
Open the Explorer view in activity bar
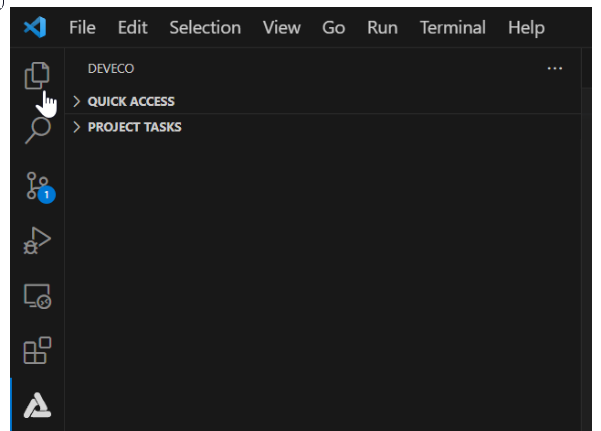pos(37,74)
